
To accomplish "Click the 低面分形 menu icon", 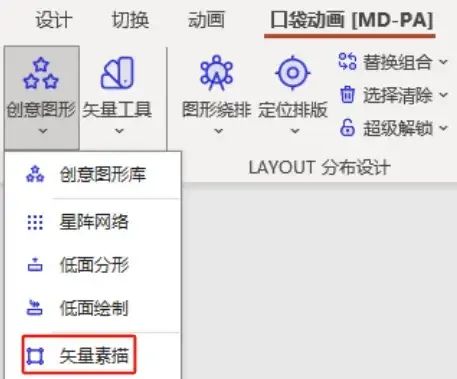I will [35, 265].
